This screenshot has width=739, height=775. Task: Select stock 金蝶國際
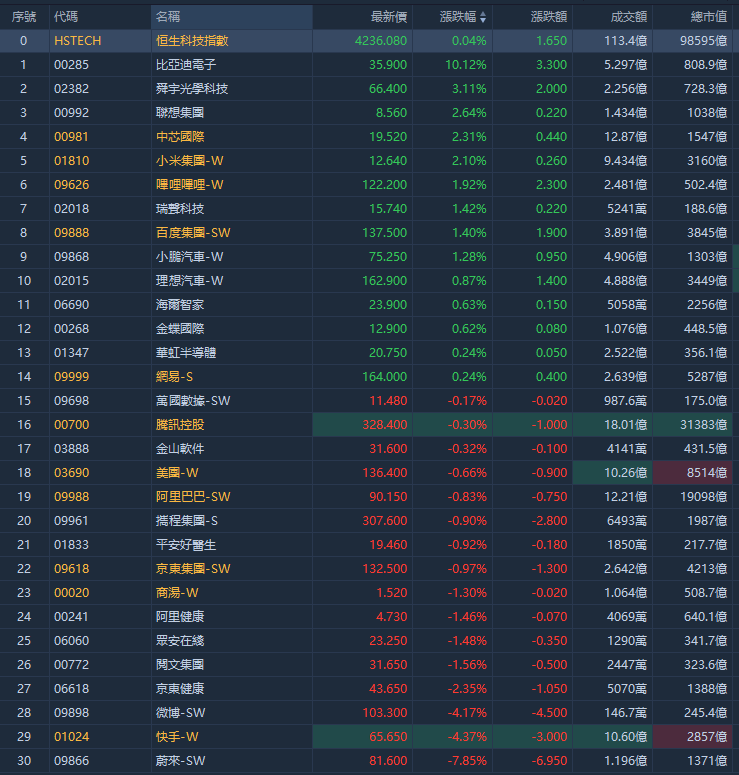coord(180,329)
